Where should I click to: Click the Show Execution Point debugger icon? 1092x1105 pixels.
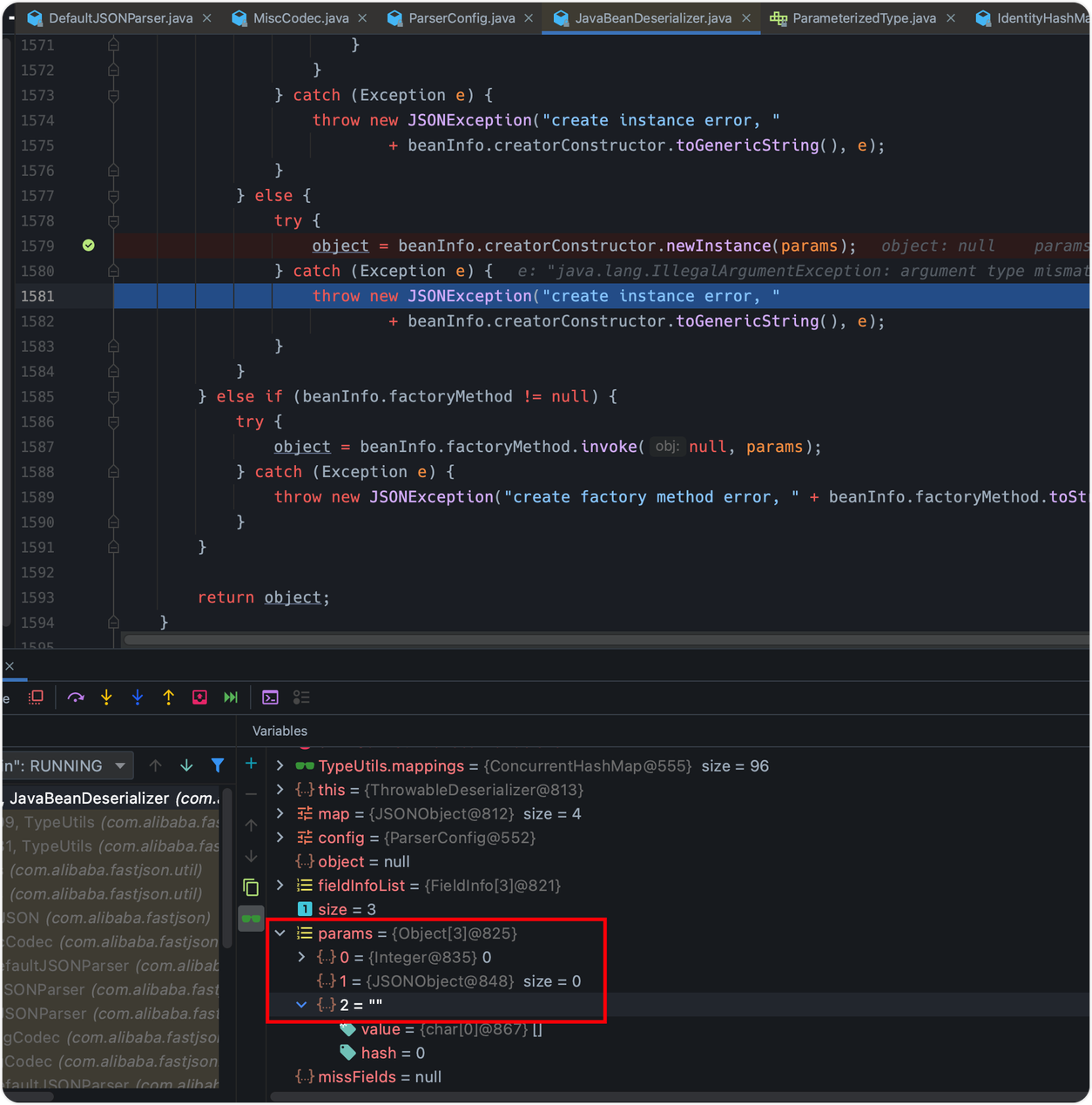tap(36, 697)
